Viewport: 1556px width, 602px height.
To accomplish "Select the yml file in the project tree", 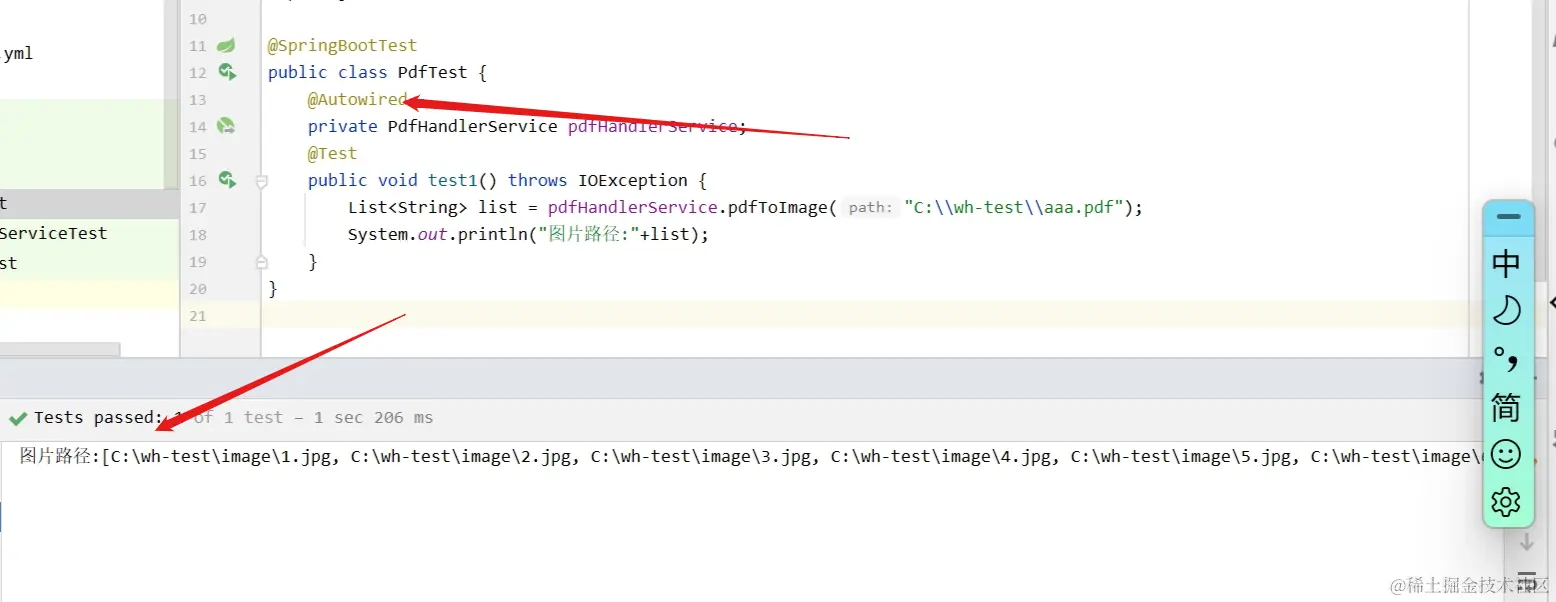I will click(x=18, y=54).
